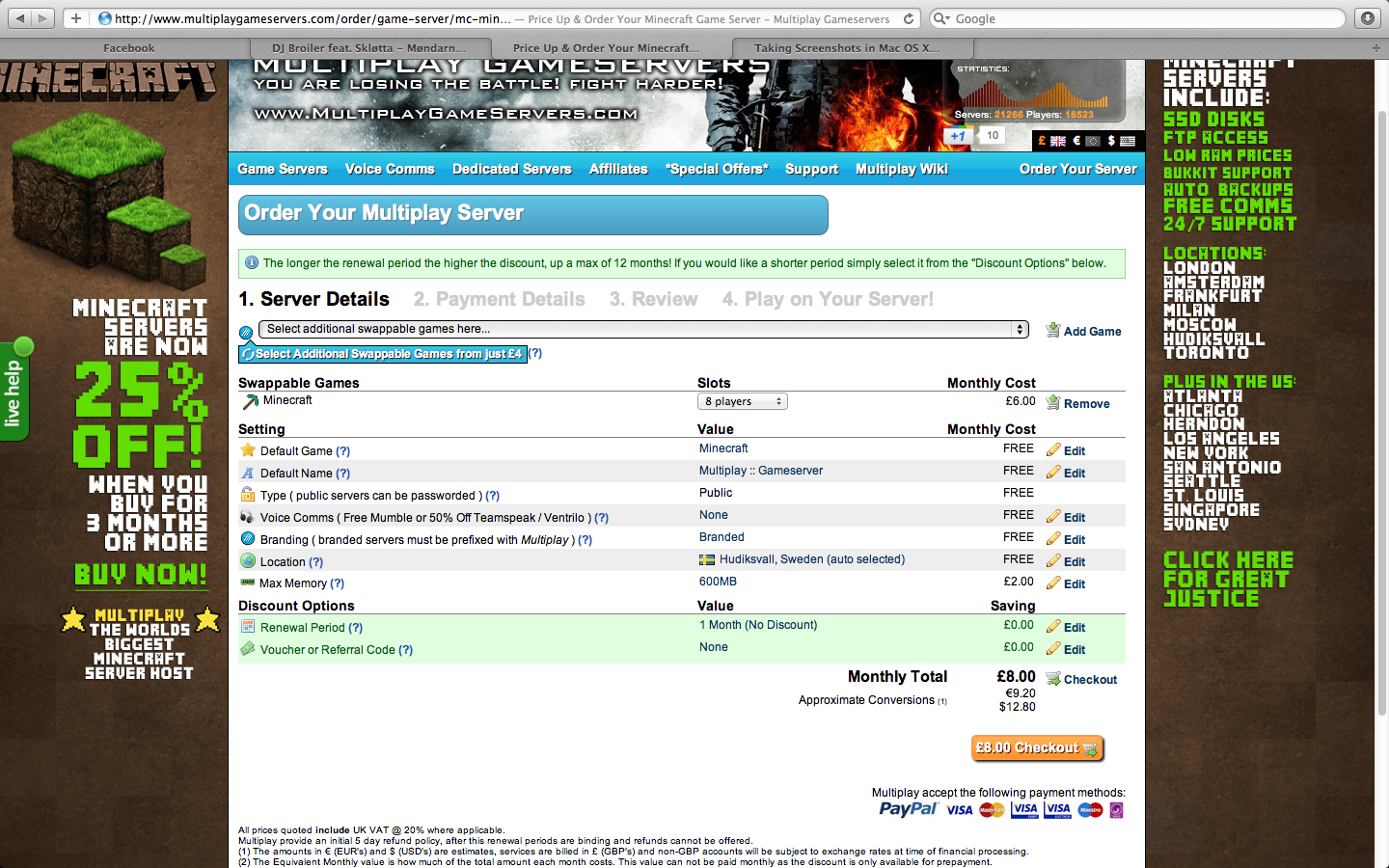Click the Google +1 button
Viewport: 1389px width, 868px height.
958,136
